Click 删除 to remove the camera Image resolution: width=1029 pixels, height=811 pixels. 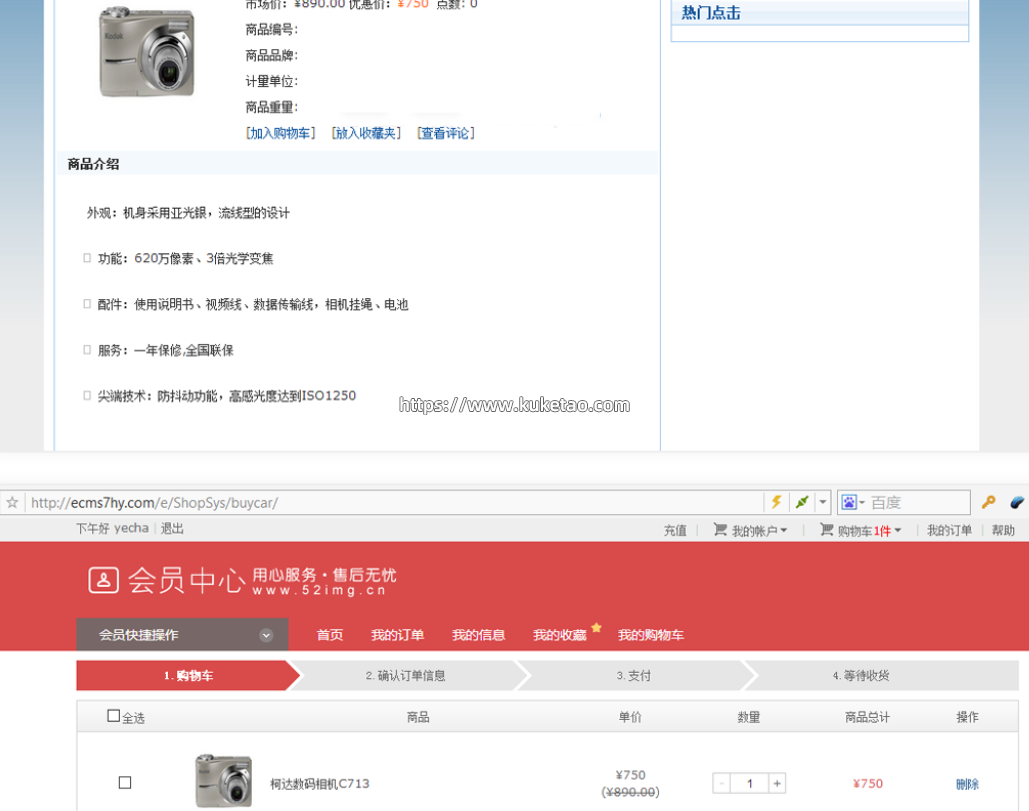coord(967,783)
